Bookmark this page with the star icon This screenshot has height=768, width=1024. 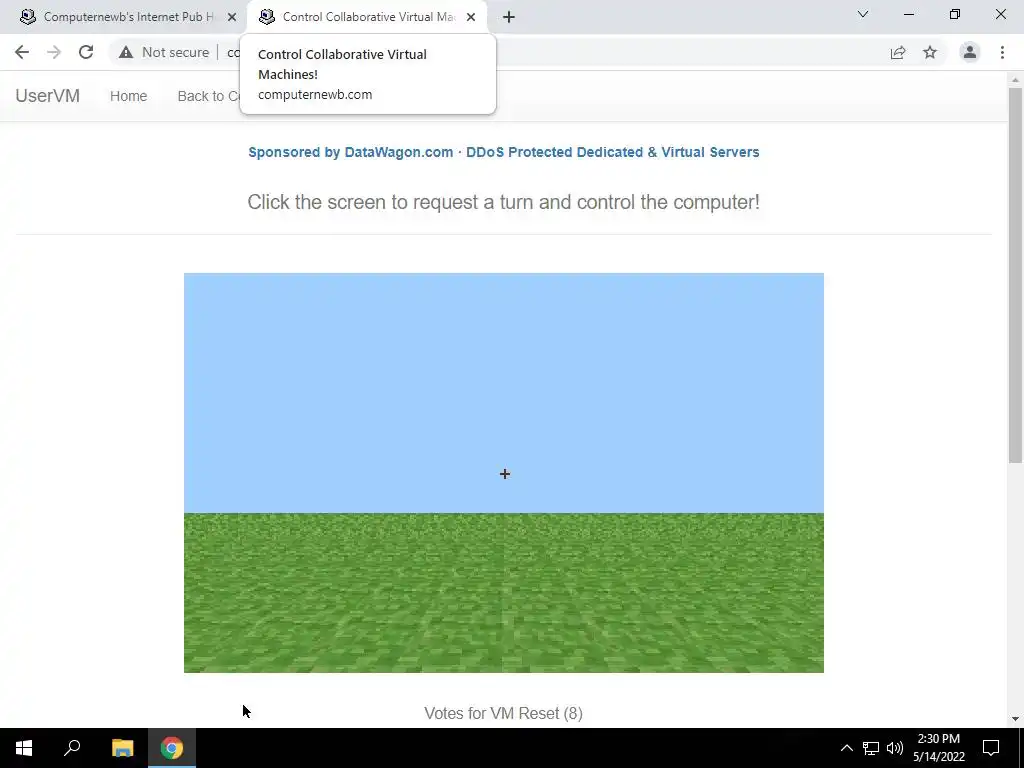click(930, 52)
